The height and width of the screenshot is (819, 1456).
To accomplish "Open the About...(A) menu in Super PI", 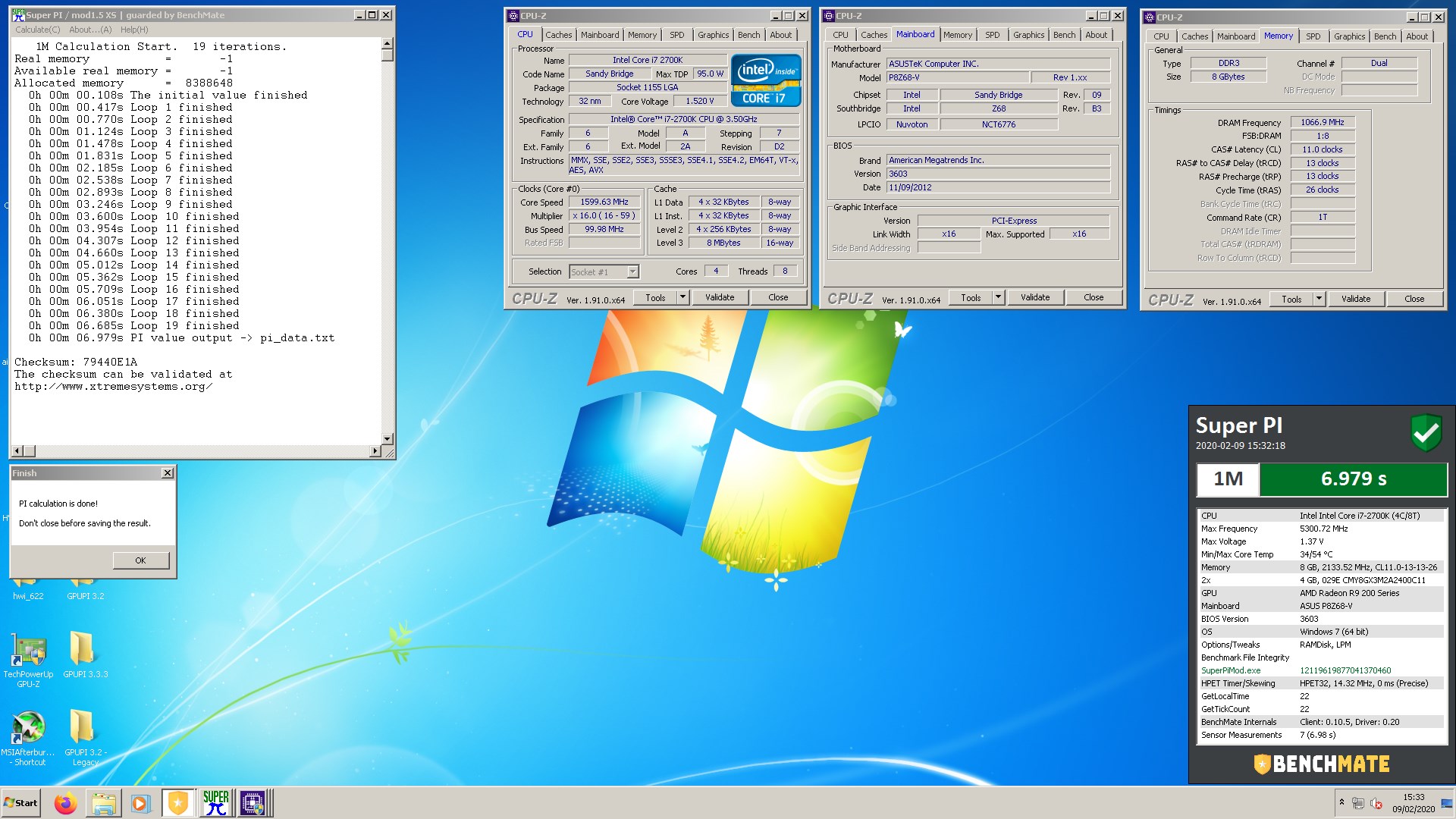I will [x=90, y=30].
